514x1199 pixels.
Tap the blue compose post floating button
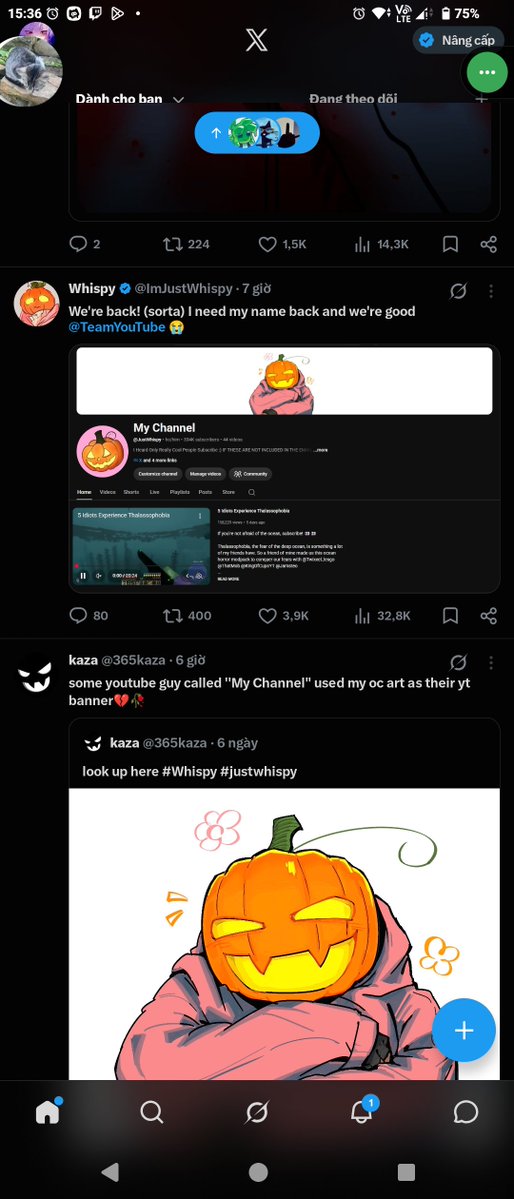tap(464, 1030)
